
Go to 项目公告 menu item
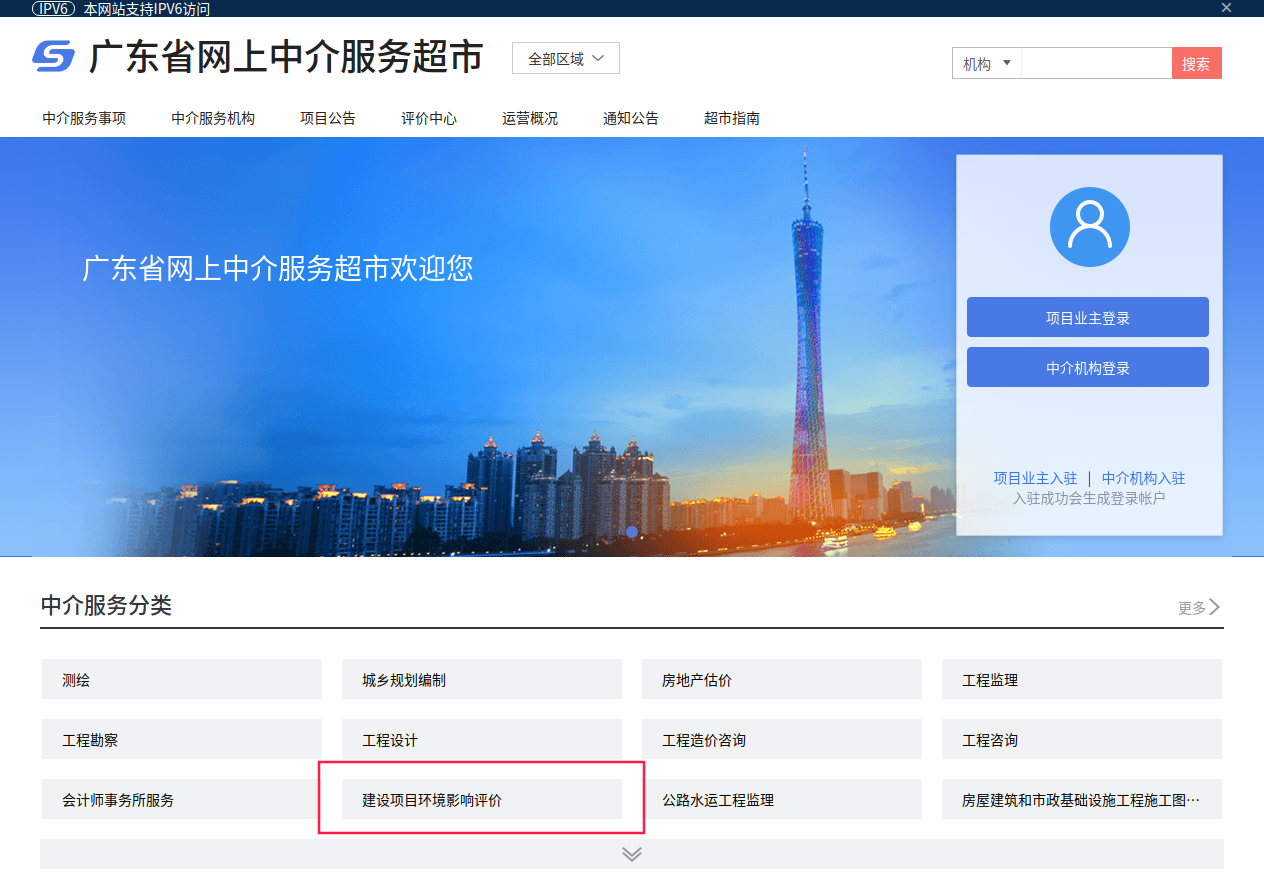(328, 118)
